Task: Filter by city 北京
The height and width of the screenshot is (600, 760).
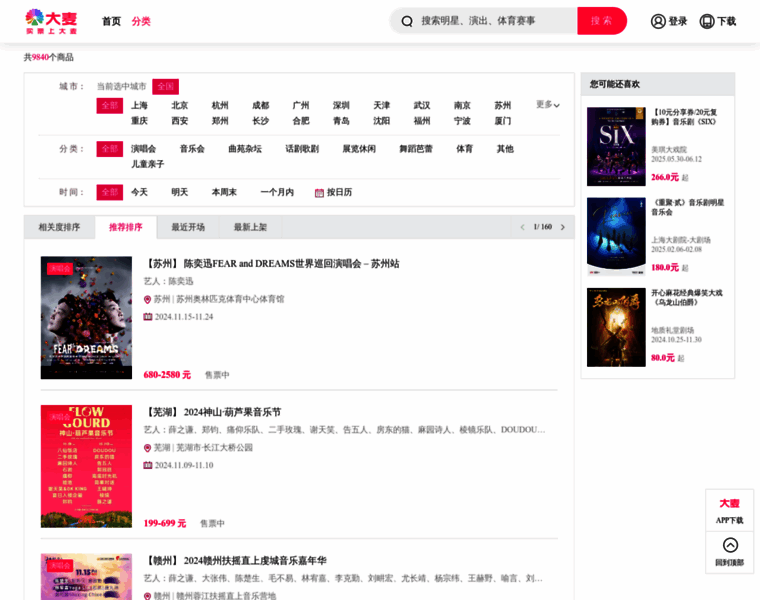Action: (x=179, y=106)
